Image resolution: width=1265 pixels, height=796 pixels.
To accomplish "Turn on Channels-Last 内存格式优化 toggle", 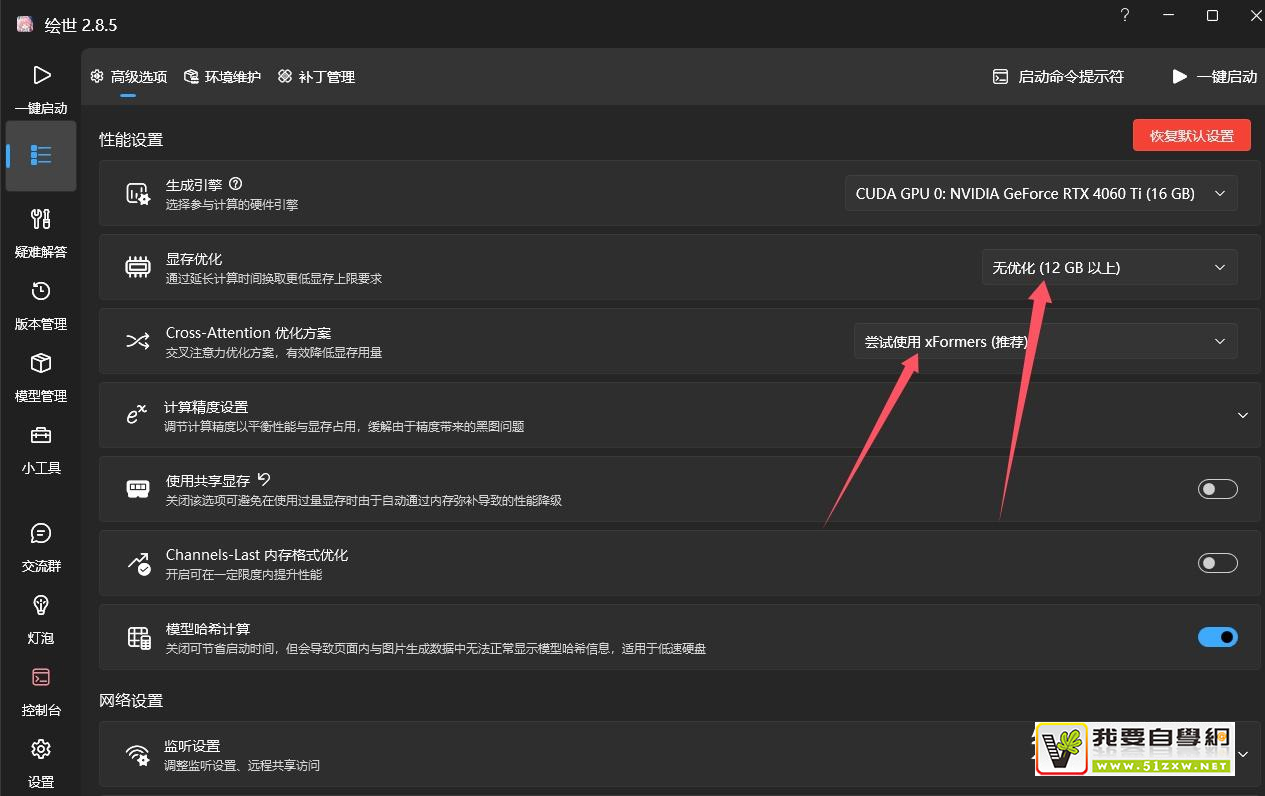I will 1217,563.
